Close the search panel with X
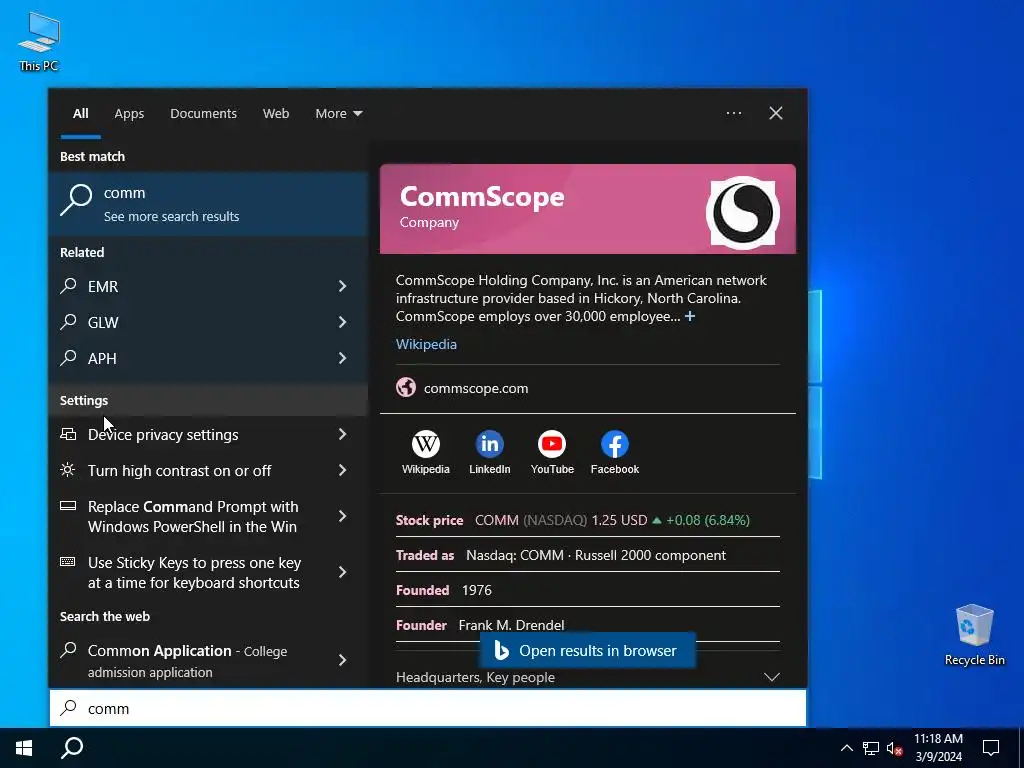Image resolution: width=1024 pixels, height=768 pixels. [x=776, y=113]
